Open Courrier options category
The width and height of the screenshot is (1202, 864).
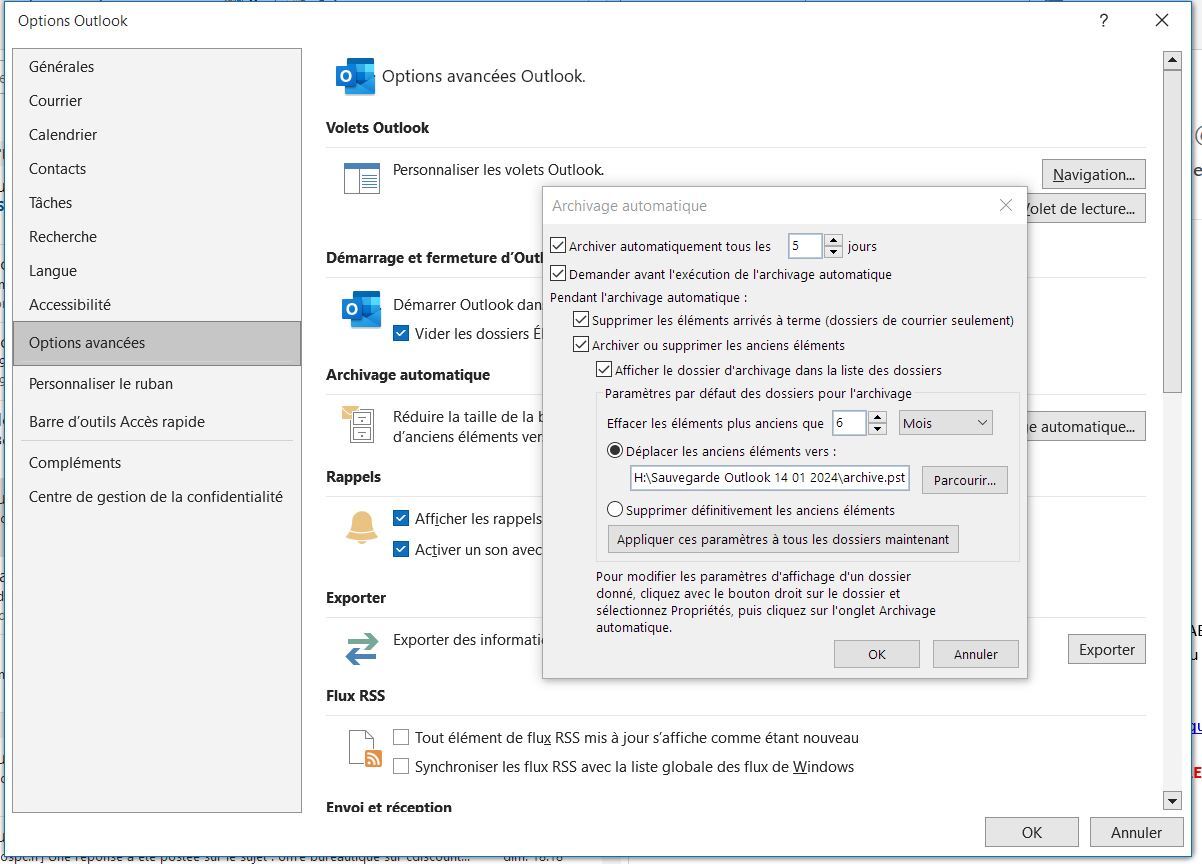157,101
